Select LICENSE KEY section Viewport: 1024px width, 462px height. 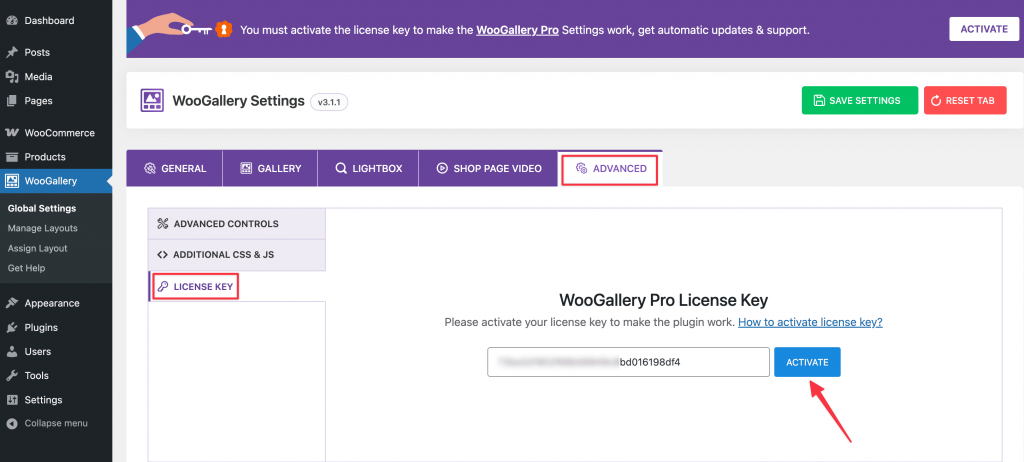237,286
